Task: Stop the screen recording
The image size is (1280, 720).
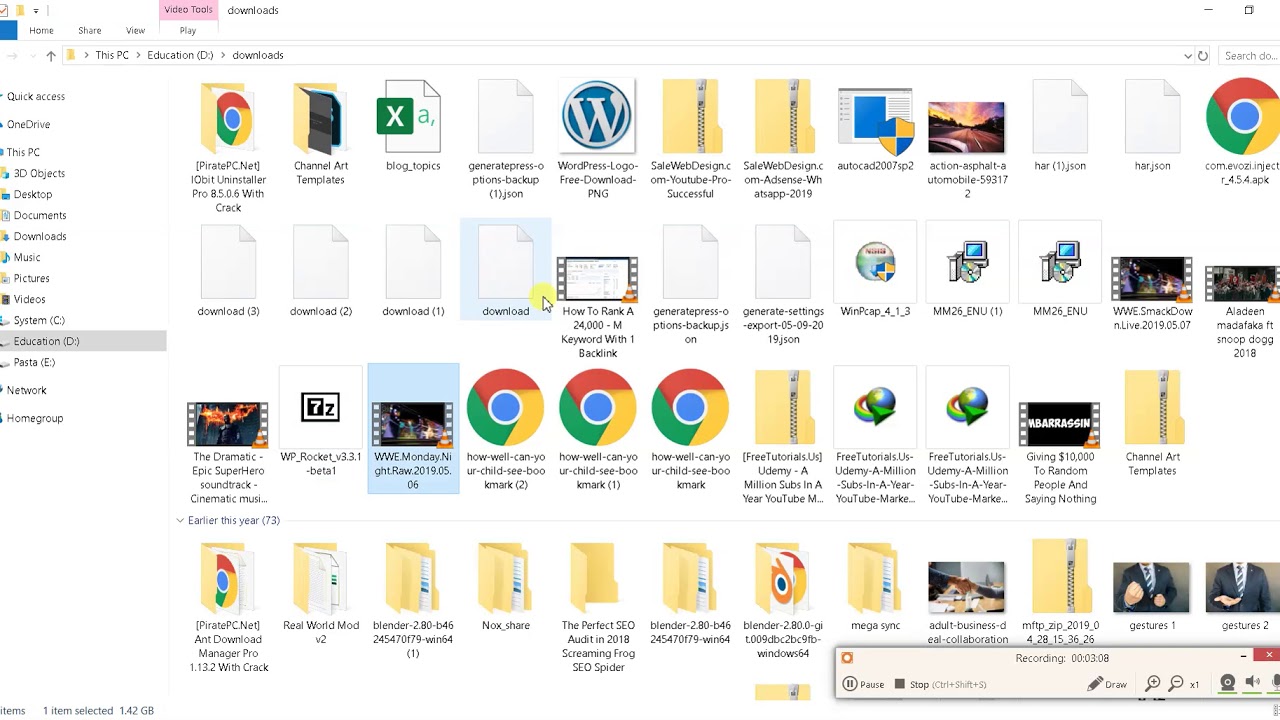Action: tap(940, 685)
